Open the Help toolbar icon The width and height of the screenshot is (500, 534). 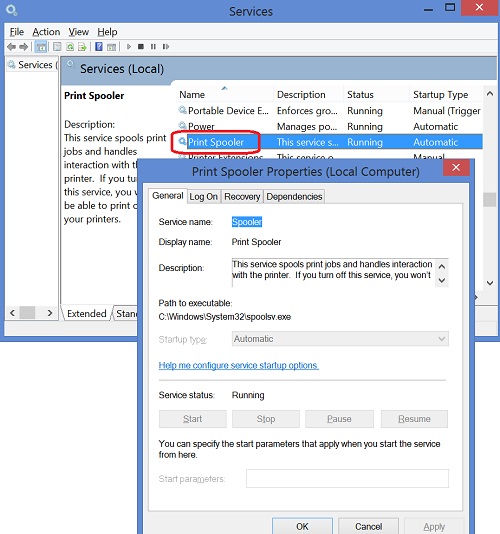(x=99, y=47)
